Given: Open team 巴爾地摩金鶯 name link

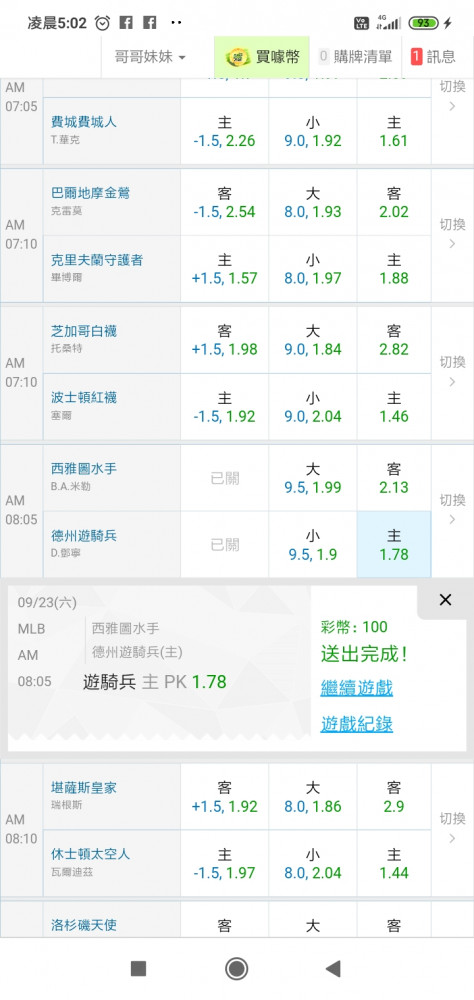Looking at the screenshot, I should click(x=90, y=193).
